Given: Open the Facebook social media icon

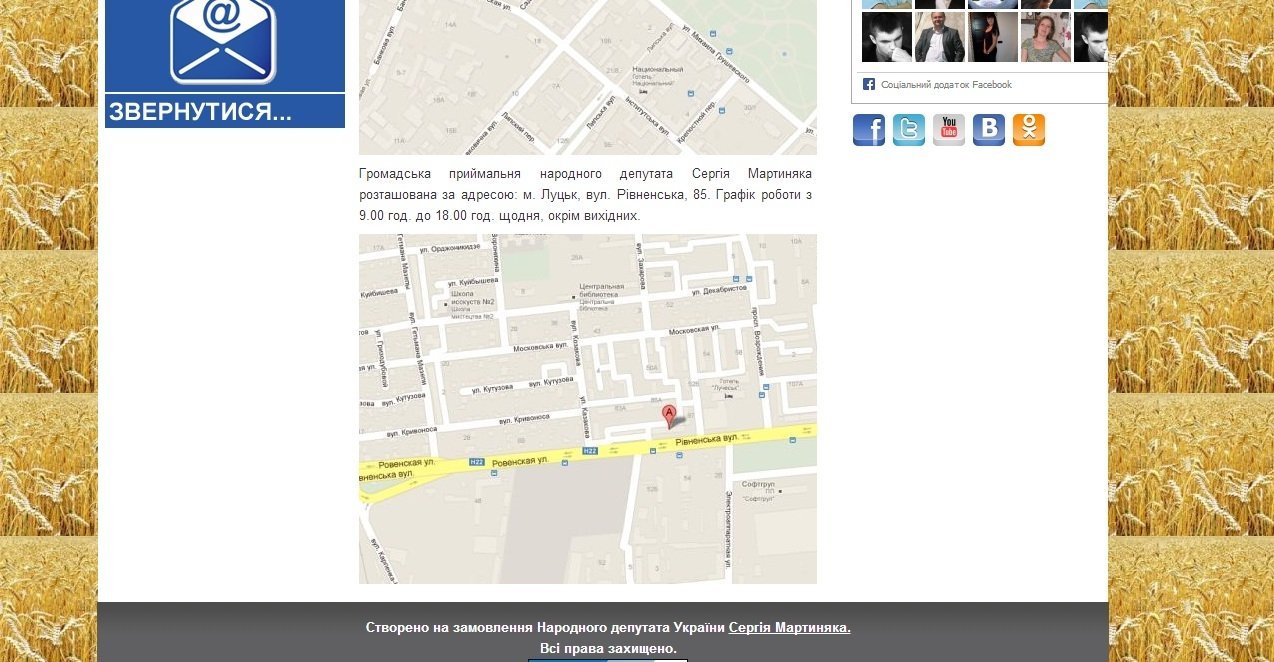Looking at the screenshot, I should click(x=869, y=130).
